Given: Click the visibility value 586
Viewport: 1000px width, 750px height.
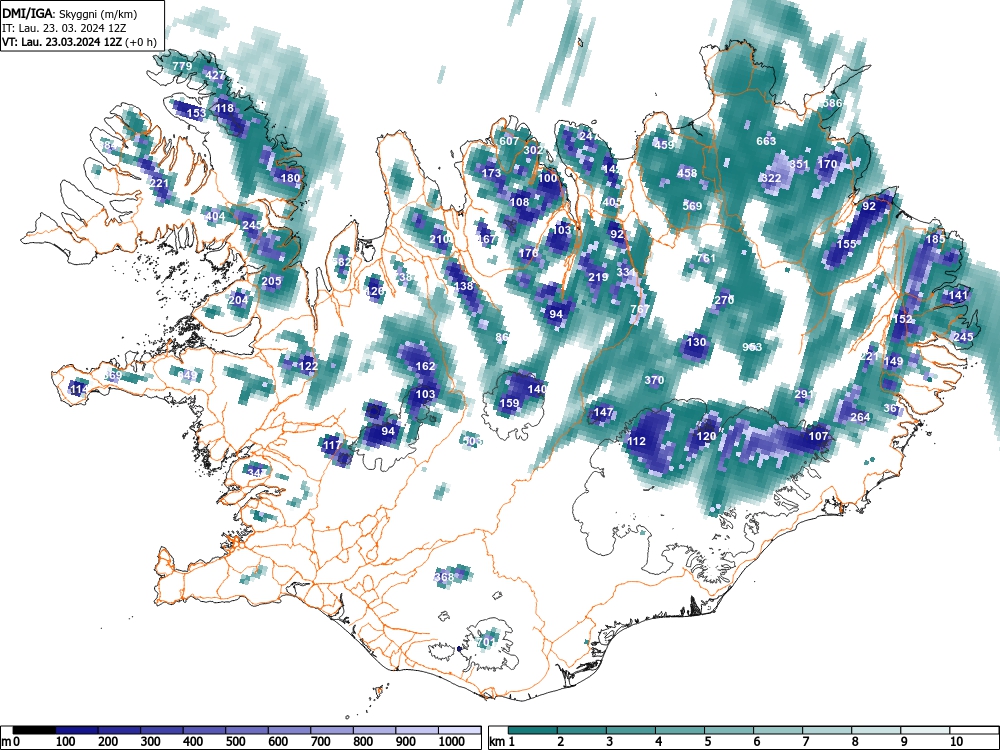Looking at the screenshot, I should 832,103.
